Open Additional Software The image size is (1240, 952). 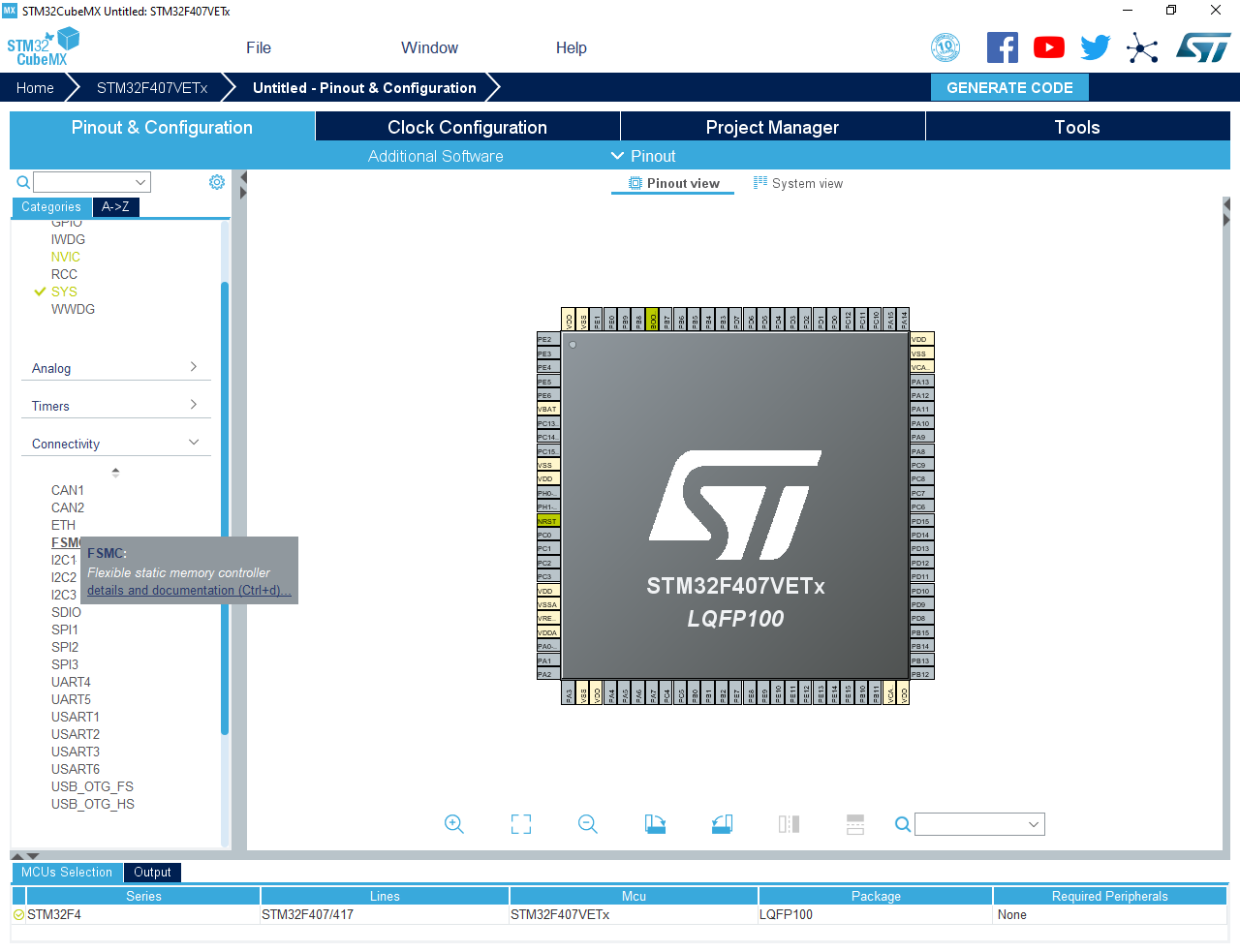[x=436, y=156]
